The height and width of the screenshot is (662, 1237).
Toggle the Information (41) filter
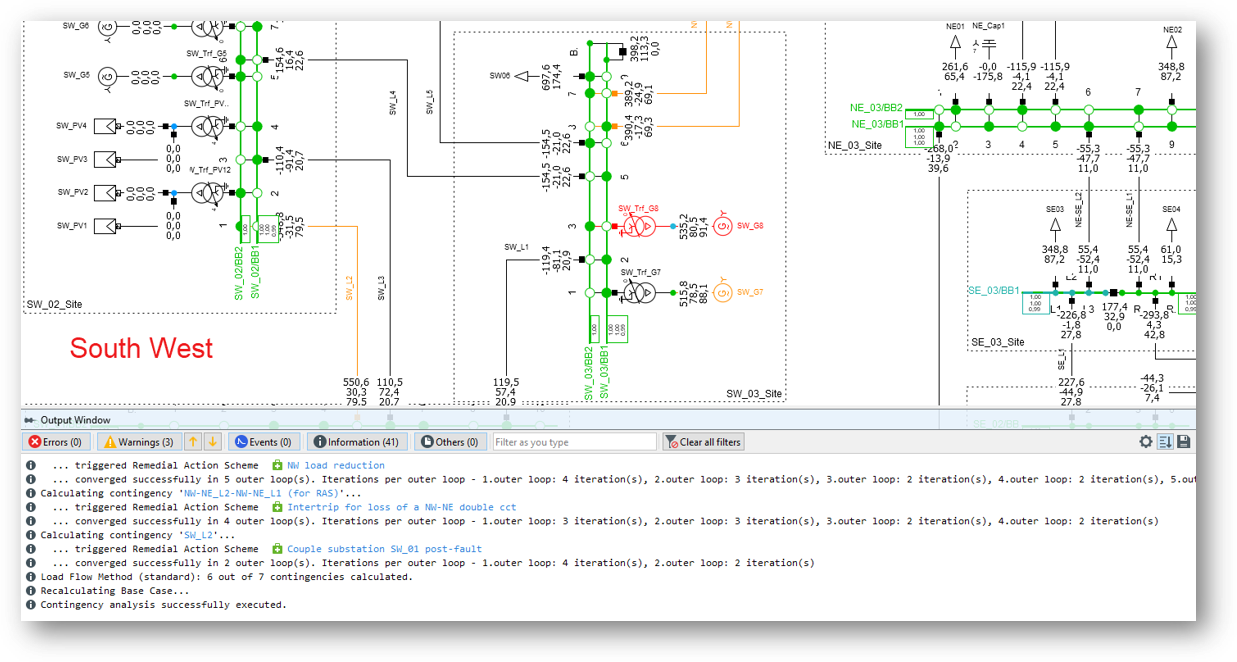tap(357, 442)
